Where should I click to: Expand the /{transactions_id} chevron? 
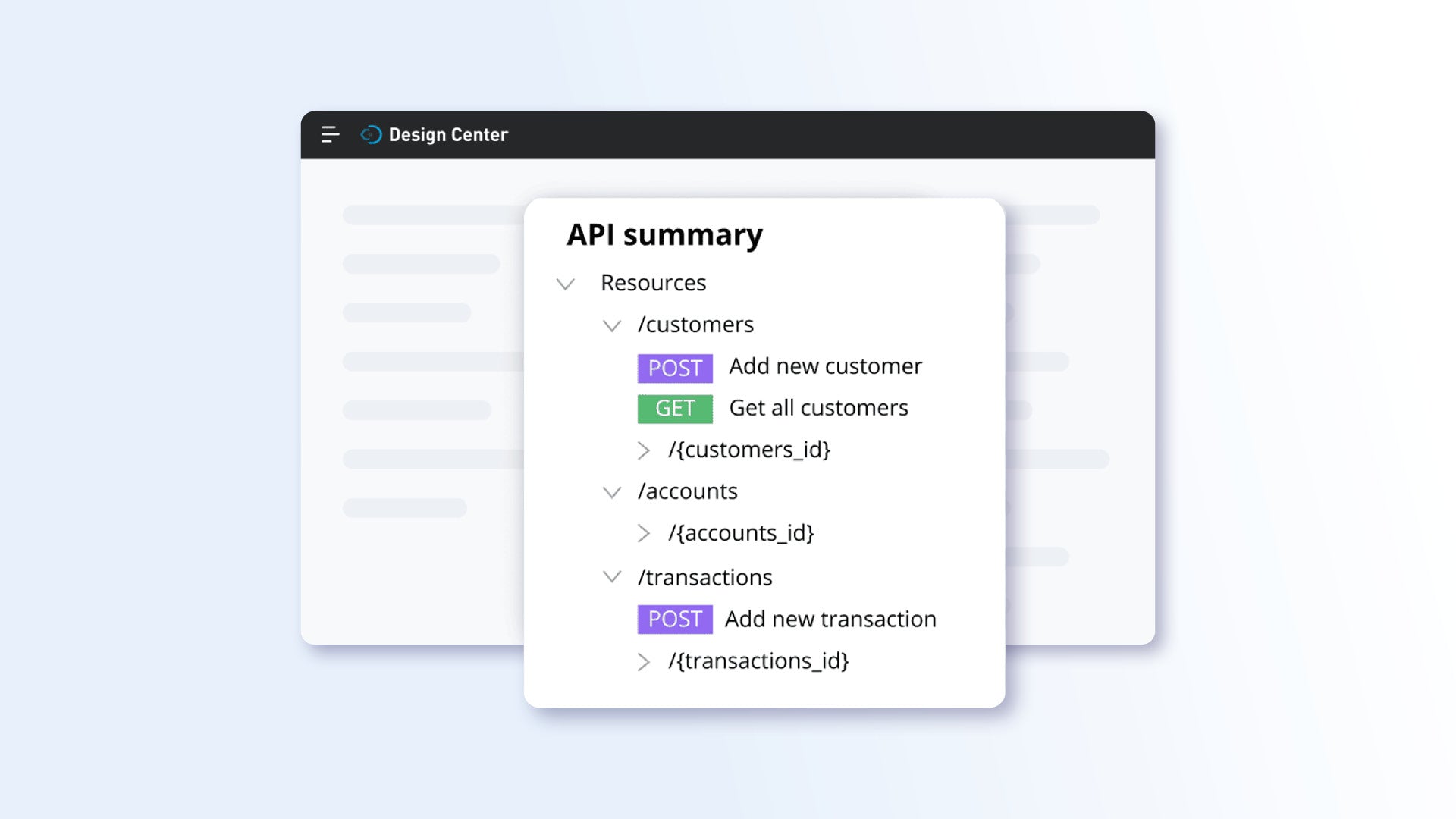pos(644,662)
